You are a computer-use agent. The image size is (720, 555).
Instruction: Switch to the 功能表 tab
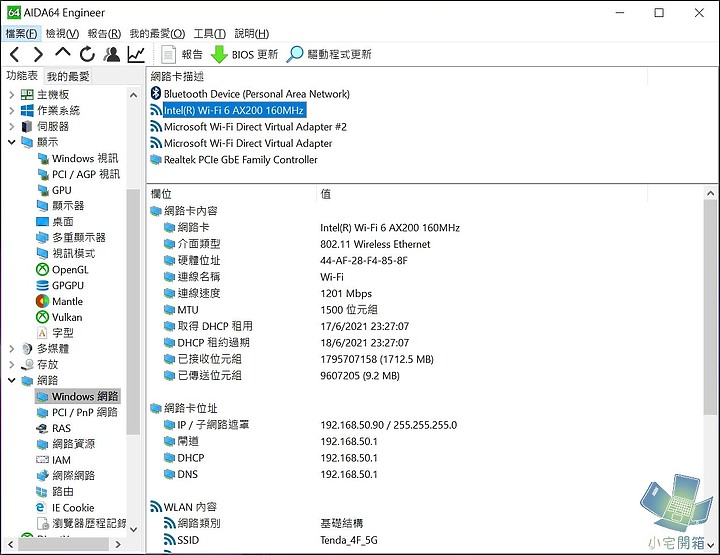pyautogui.click(x=22, y=76)
